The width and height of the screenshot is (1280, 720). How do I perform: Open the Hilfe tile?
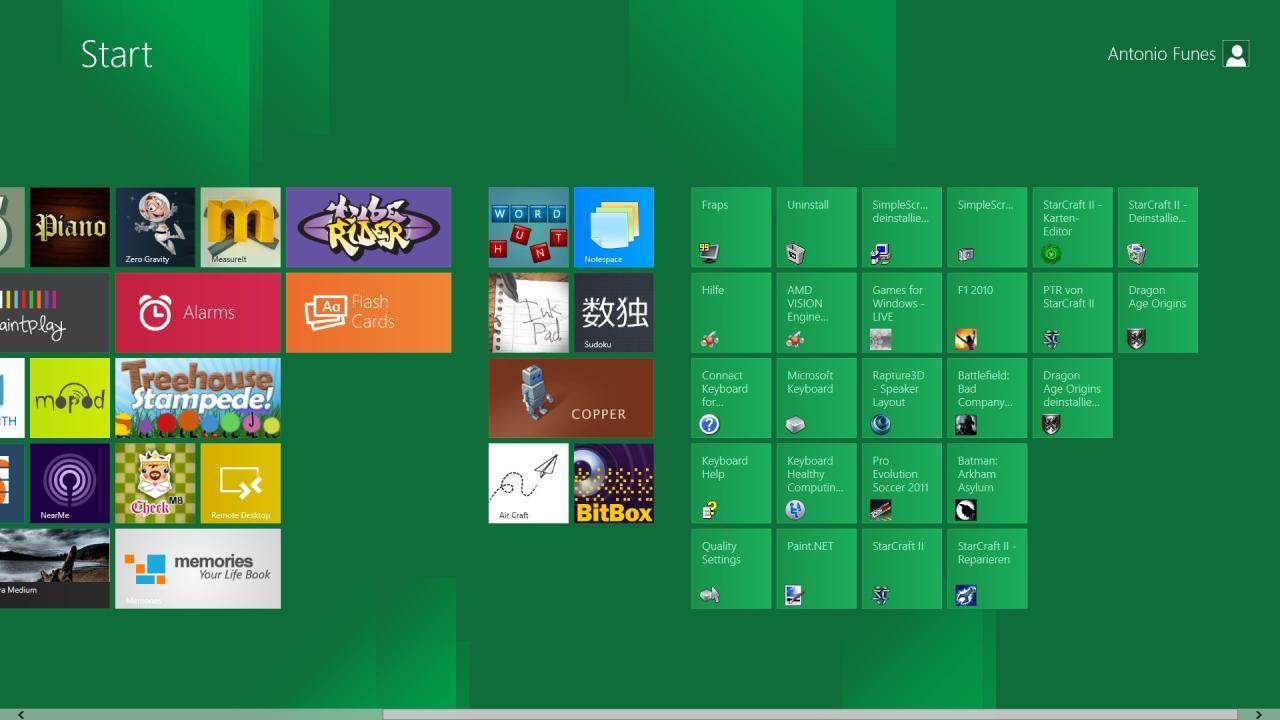pos(731,312)
